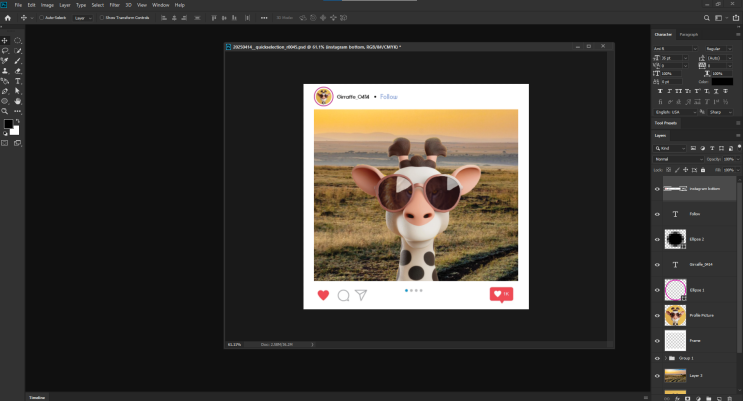Viewport: 743px width, 401px height.
Task: Select the Ellipse shape tool
Action: pyautogui.click(x=5, y=101)
